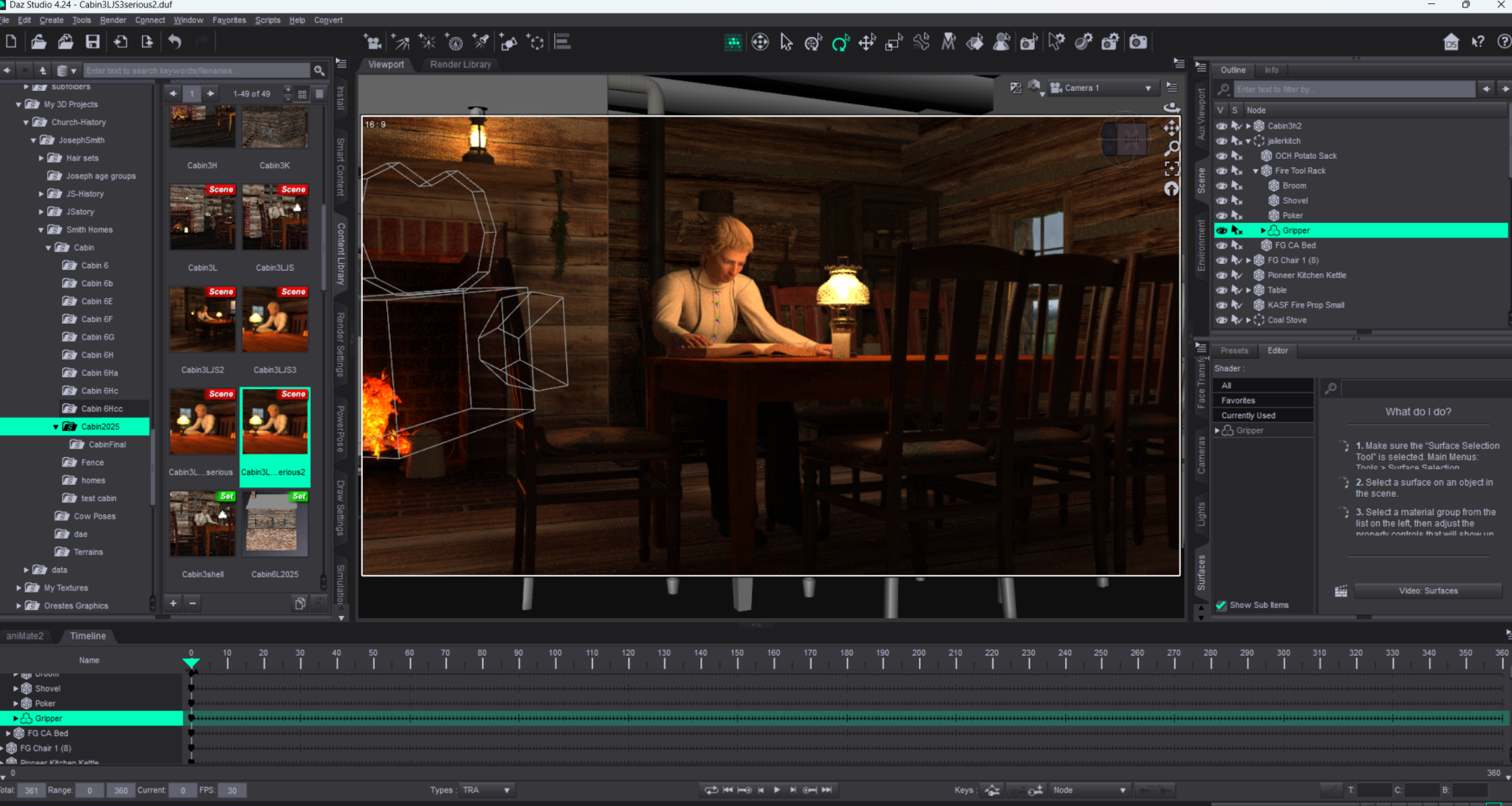1512x806 pixels.
Task: Click the Save scene floppy disk icon
Action: [x=92, y=42]
